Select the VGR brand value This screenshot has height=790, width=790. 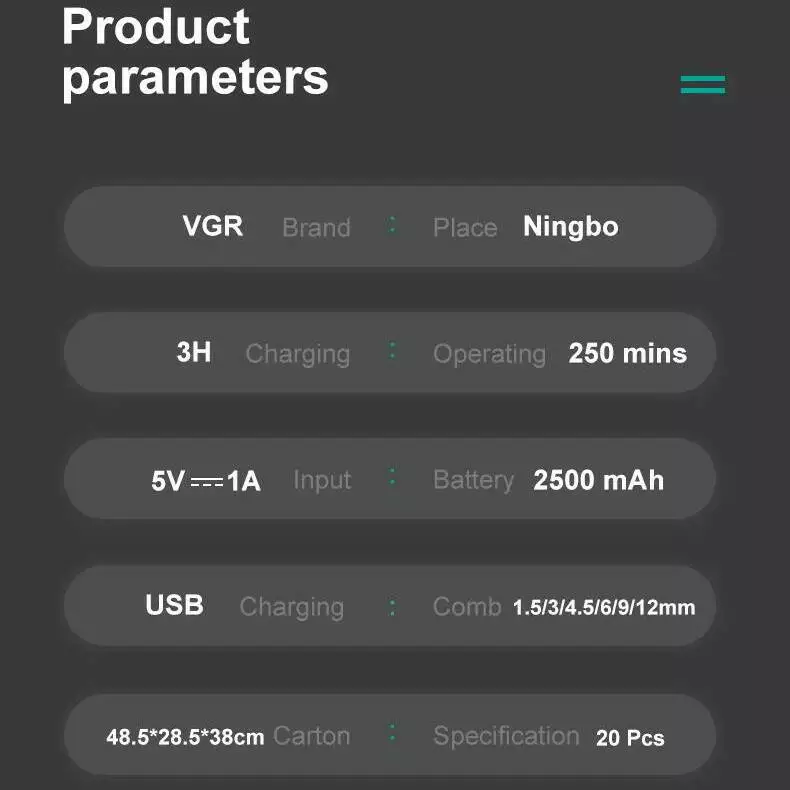[x=213, y=226]
